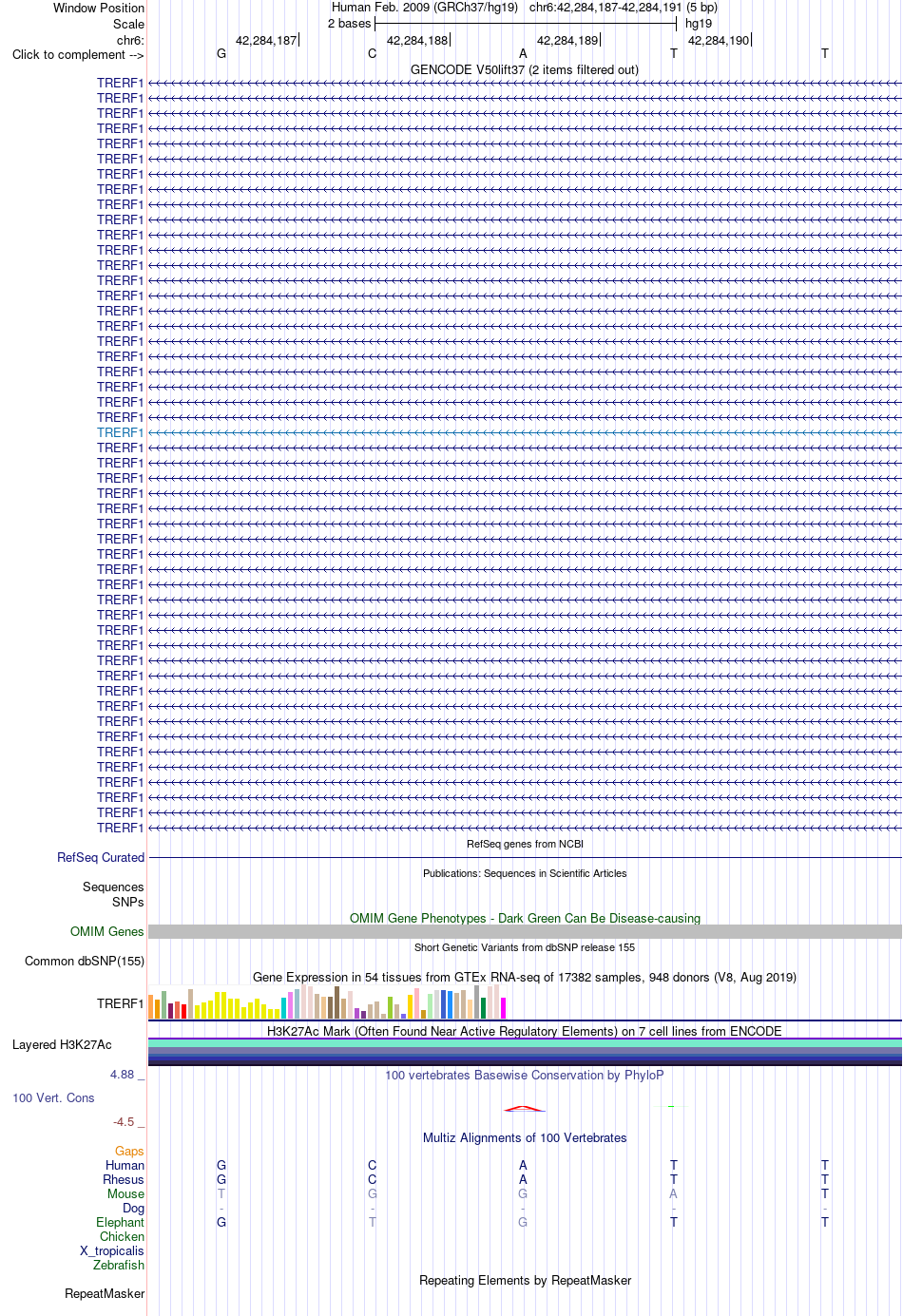The height and width of the screenshot is (1316, 903).
Task: Click position marker 42,284,188
Action: [x=417, y=40]
